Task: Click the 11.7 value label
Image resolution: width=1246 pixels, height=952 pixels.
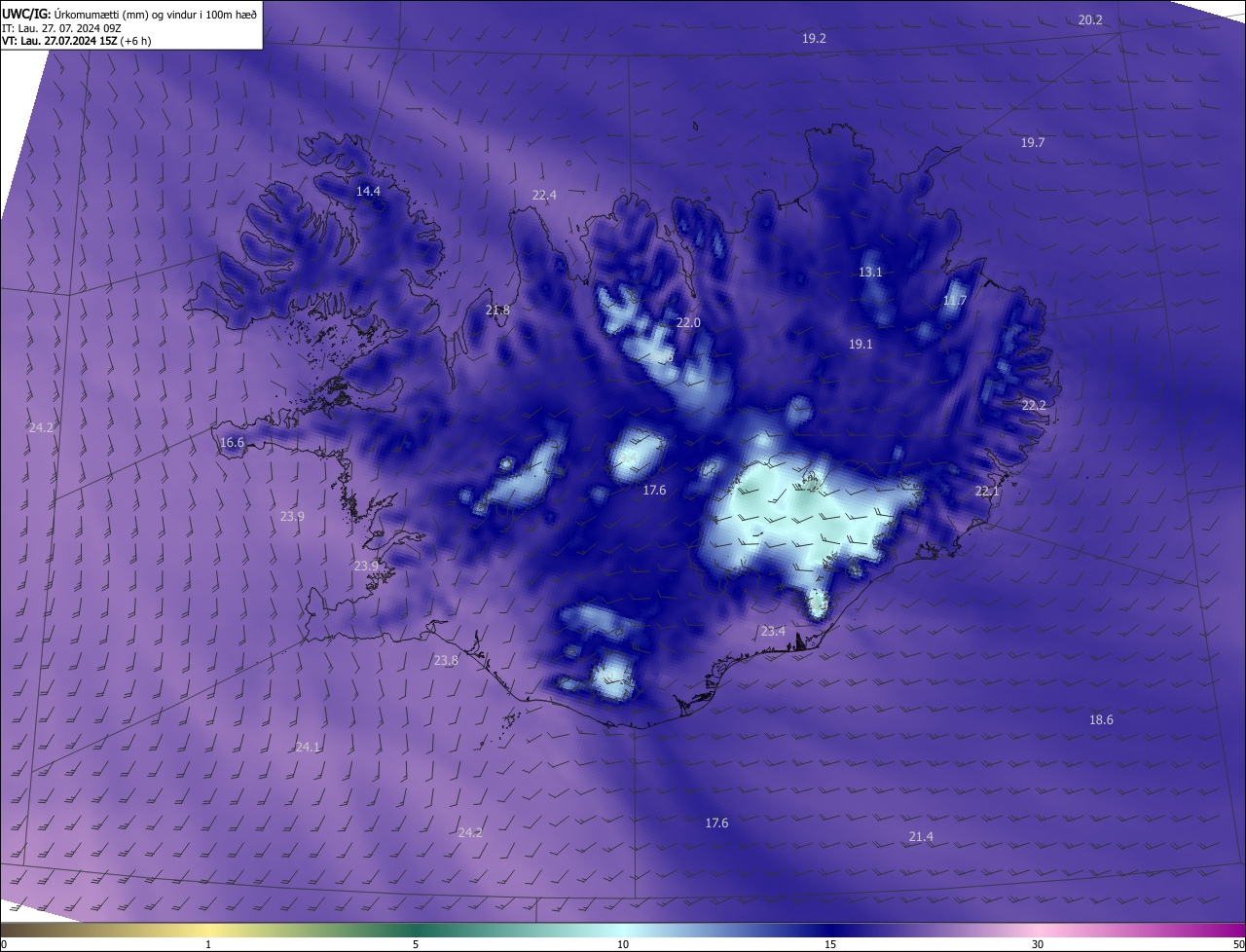Action: pyautogui.click(x=955, y=301)
